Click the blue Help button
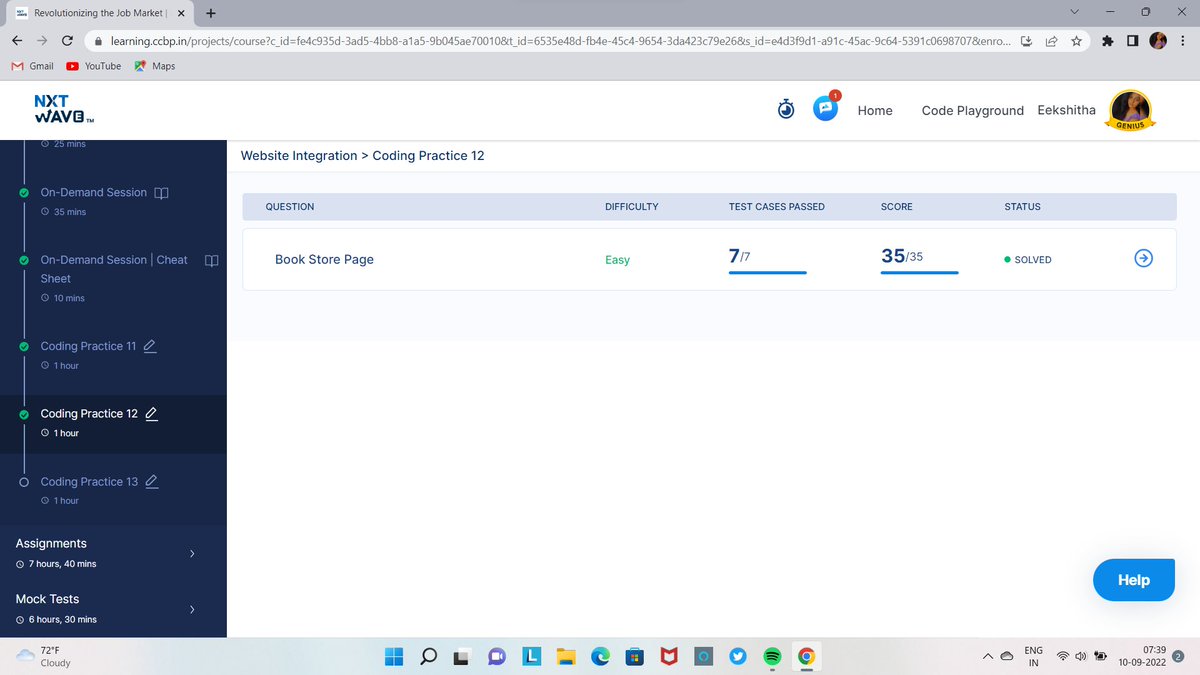1200x675 pixels. coord(1133,580)
